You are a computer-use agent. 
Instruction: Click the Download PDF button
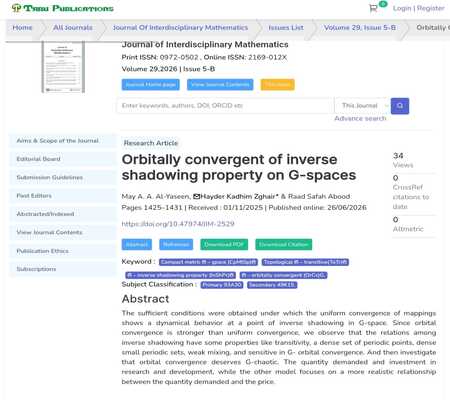coord(224,244)
